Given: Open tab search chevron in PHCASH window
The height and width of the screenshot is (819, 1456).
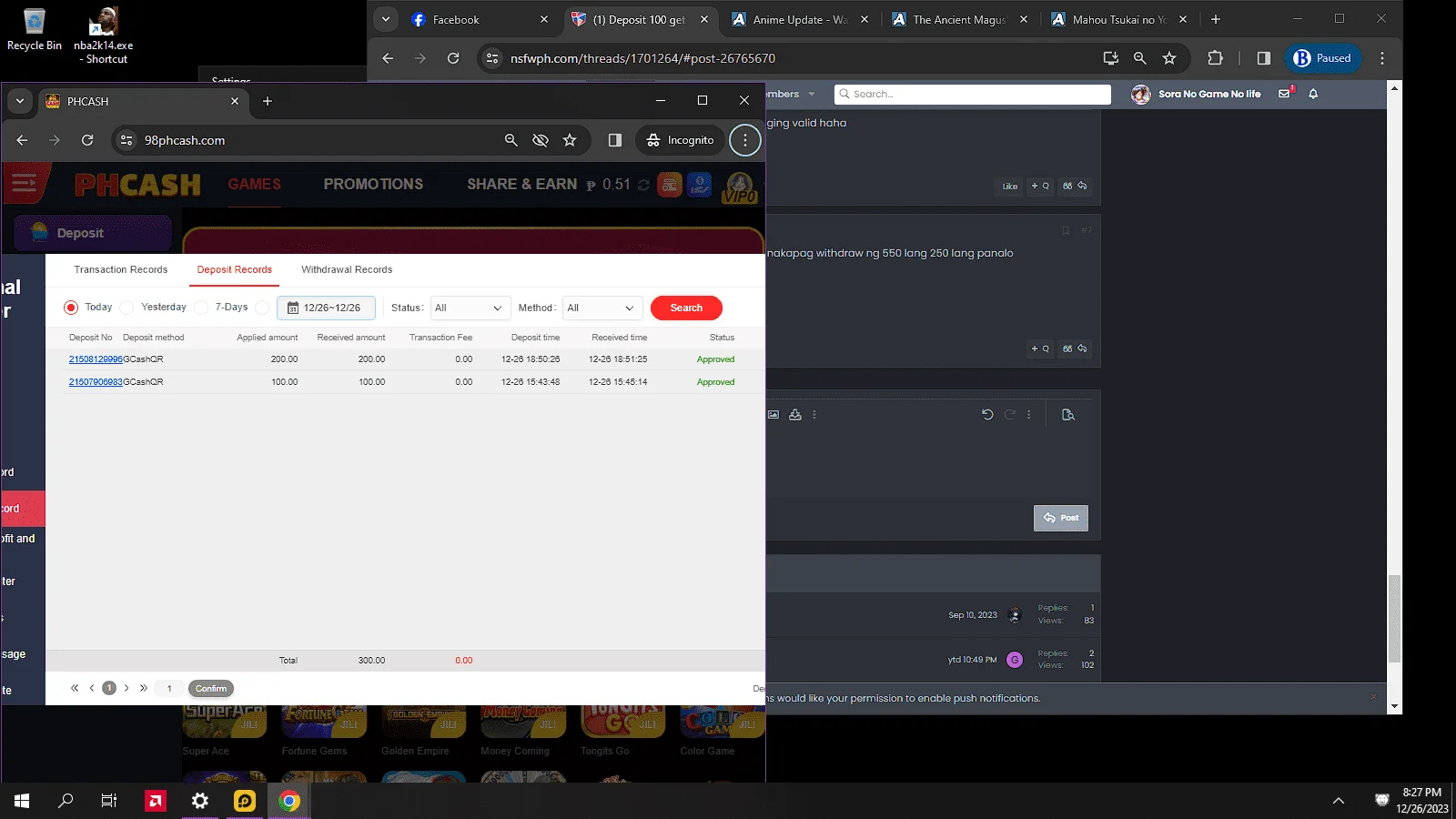Looking at the screenshot, I should tap(20, 101).
